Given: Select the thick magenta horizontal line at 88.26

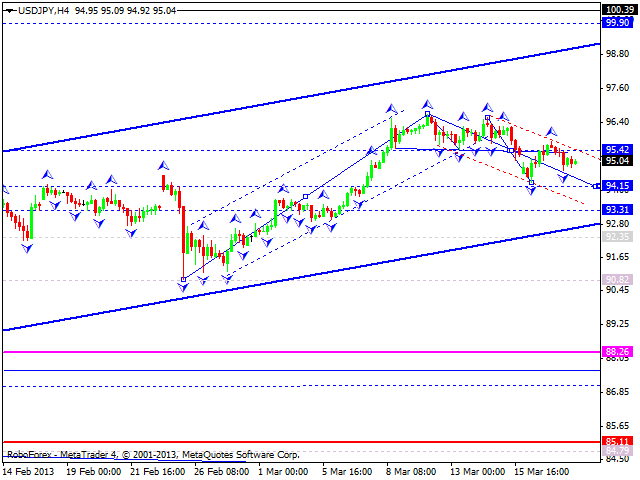Looking at the screenshot, I should tap(302, 351).
